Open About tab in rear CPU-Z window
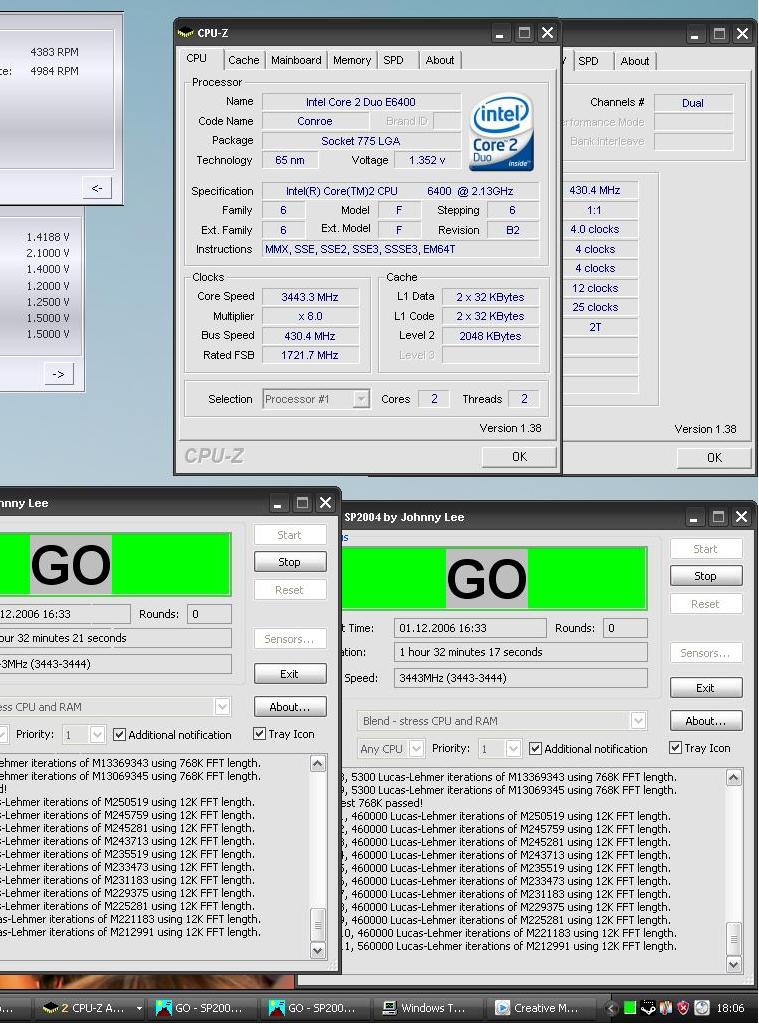Screen dimensions: 759x1027 [x=635, y=61]
